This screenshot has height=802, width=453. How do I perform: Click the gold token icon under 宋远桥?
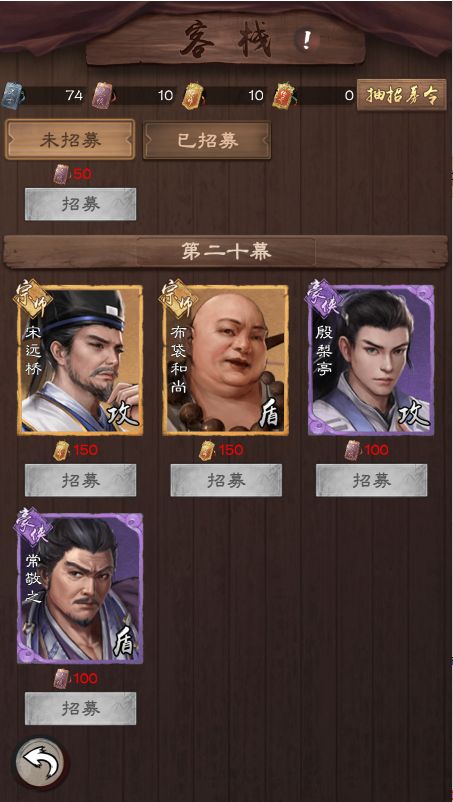pyautogui.click(x=61, y=451)
